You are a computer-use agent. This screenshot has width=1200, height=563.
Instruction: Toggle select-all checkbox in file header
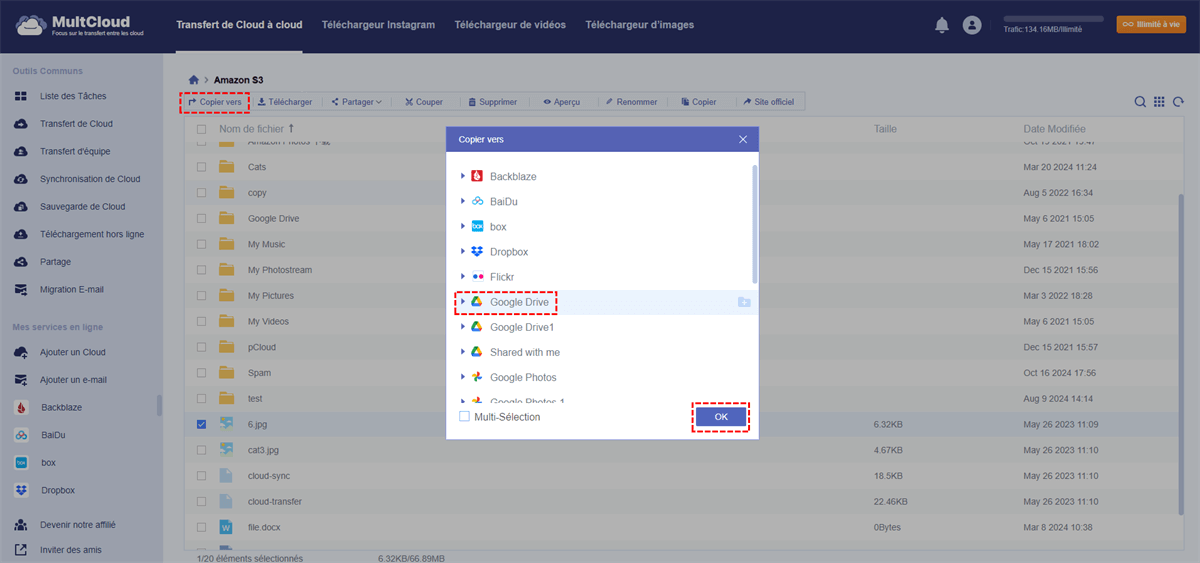tap(202, 129)
